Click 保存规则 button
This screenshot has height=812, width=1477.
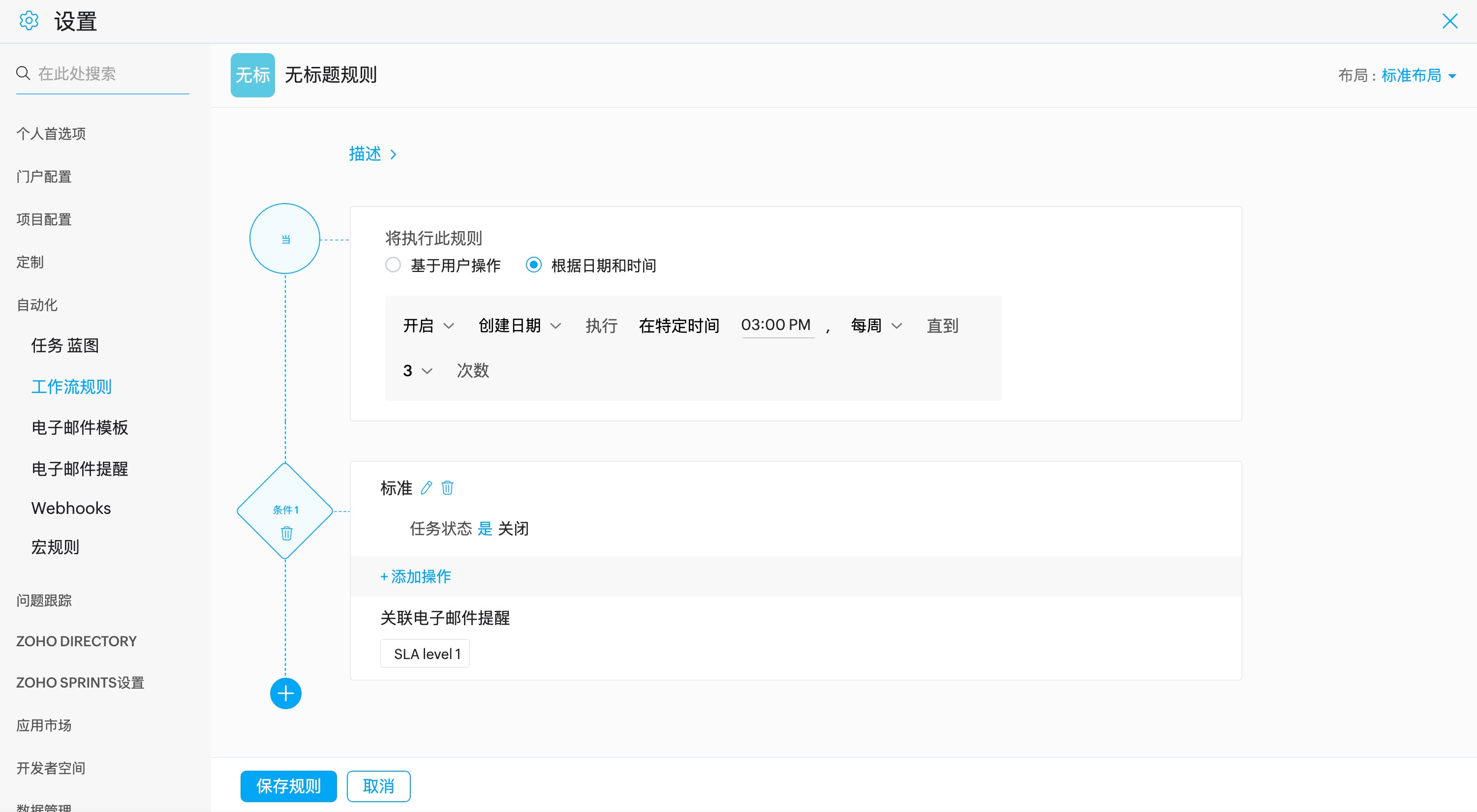pos(288,785)
